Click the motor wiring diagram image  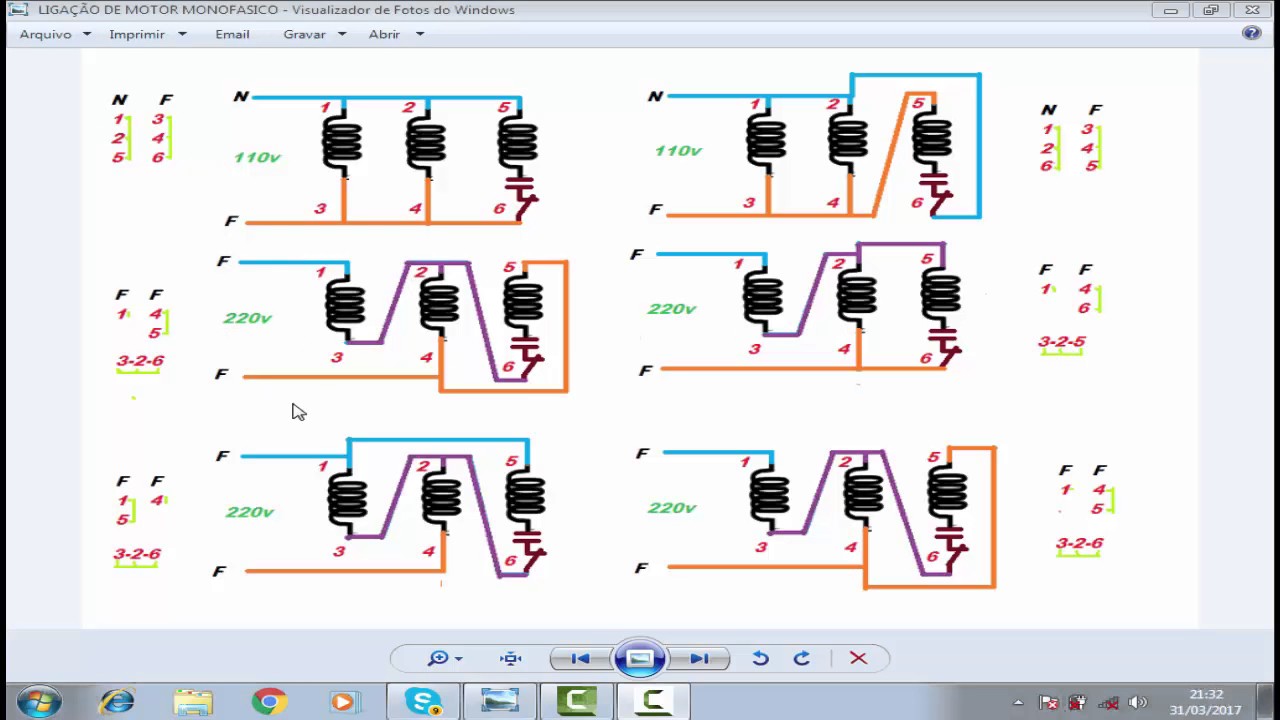pyautogui.click(x=640, y=338)
